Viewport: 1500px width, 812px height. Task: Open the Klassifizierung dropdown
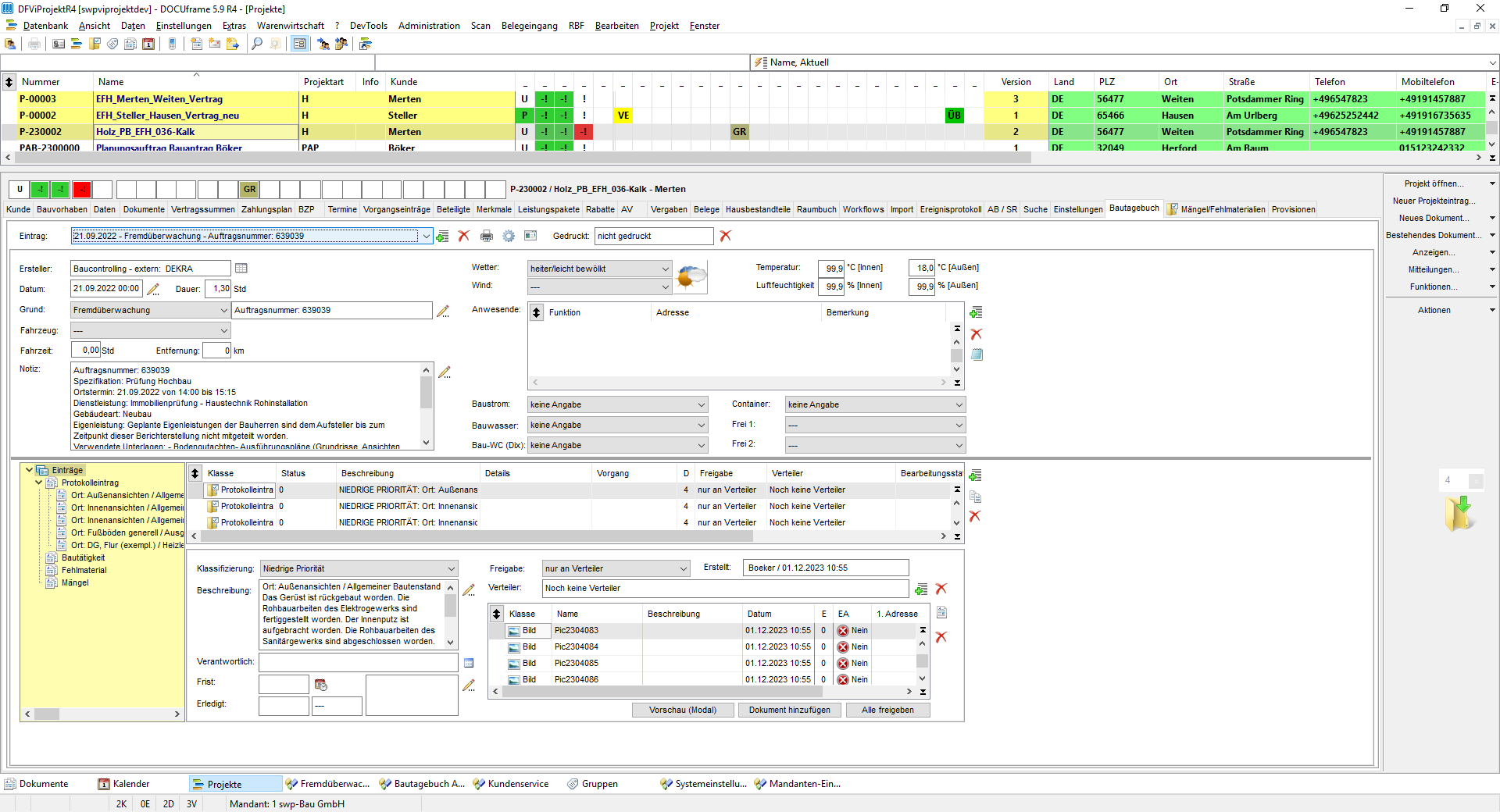pos(451,568)
